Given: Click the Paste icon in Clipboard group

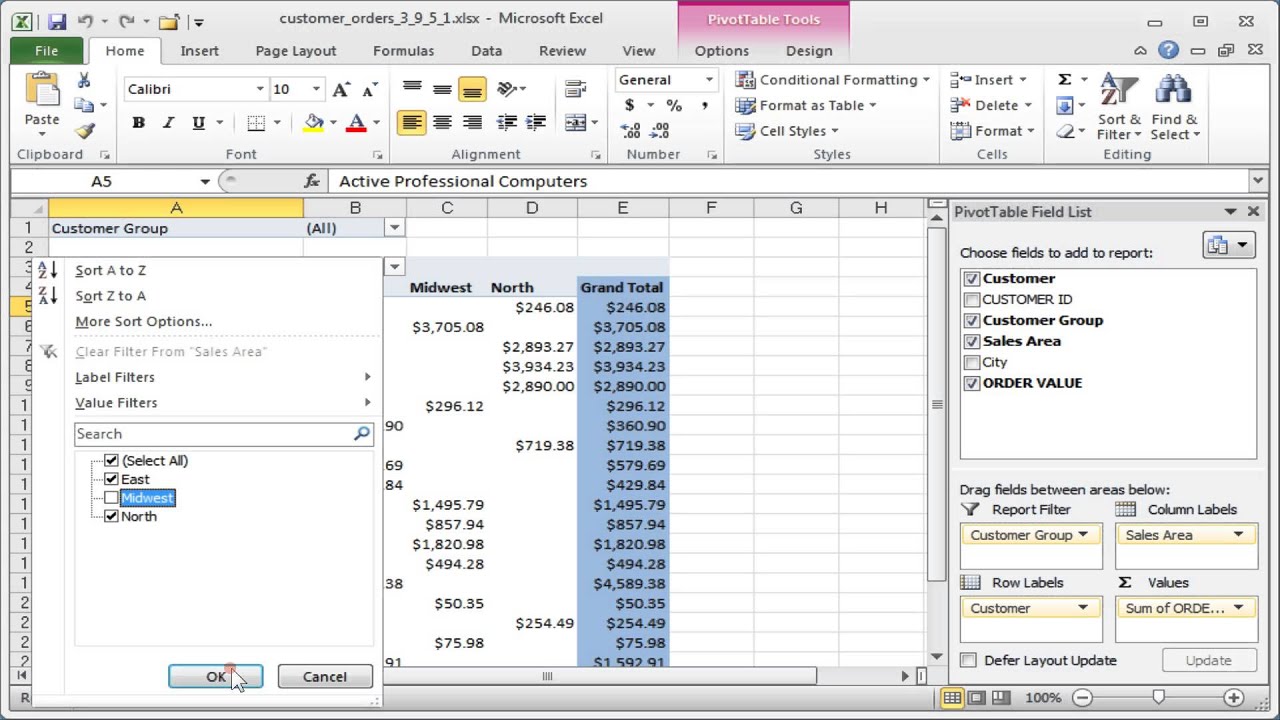Looking at the screenshot, I should pyautogui.click(x=42, y=92).
